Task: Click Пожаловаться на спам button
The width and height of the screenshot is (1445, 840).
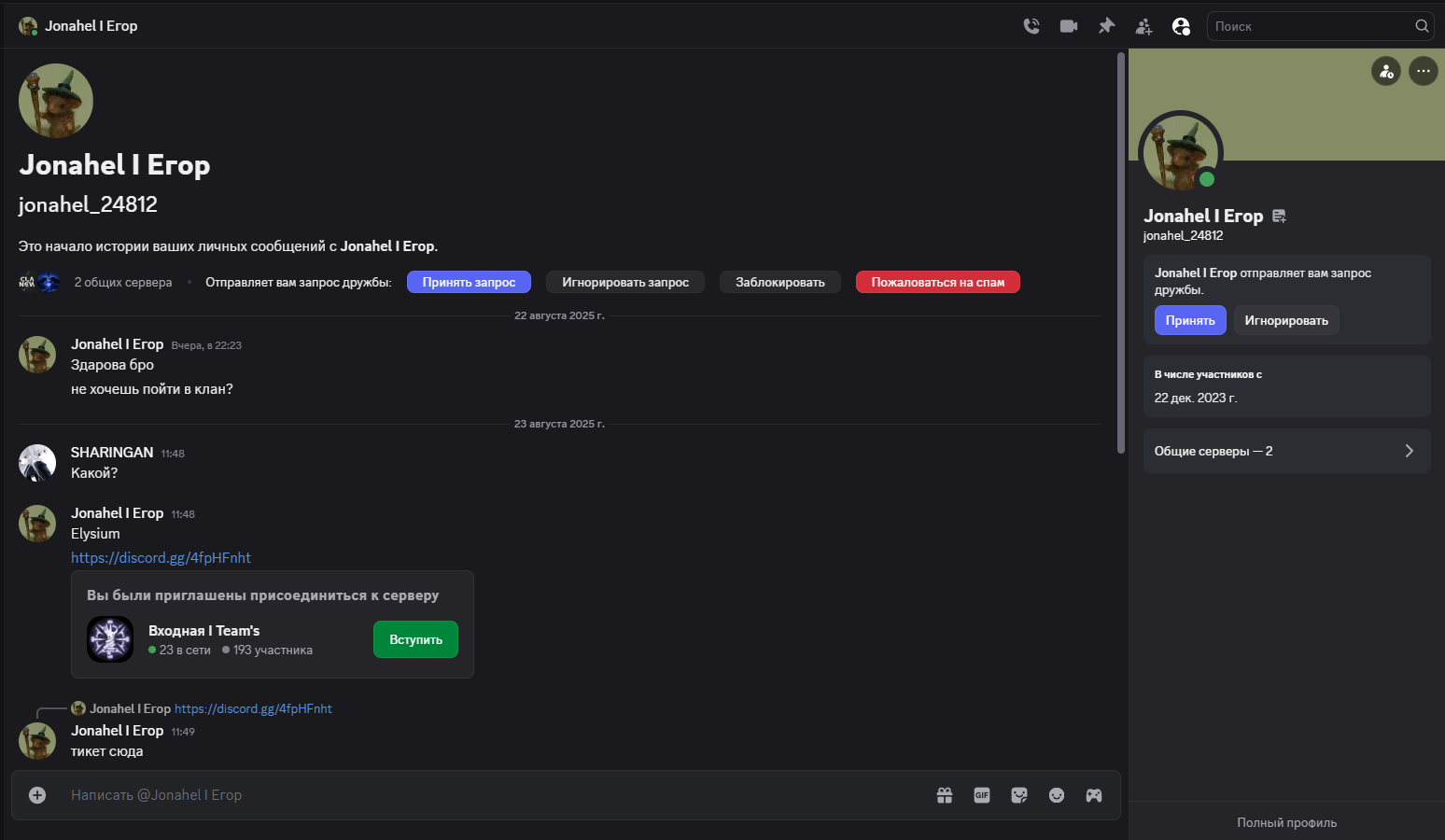Action: [x=938, y=282]
